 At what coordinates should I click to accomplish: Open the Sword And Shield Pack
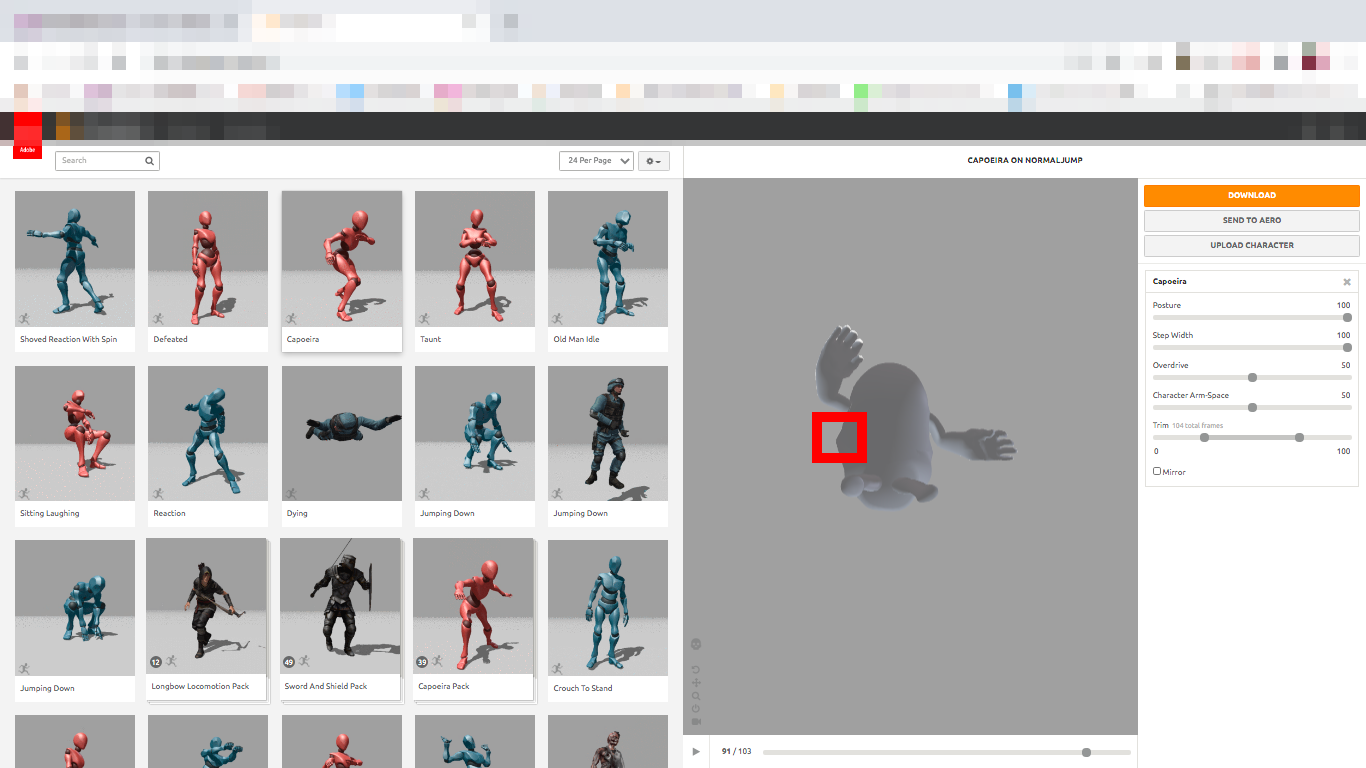pos(340,618)
